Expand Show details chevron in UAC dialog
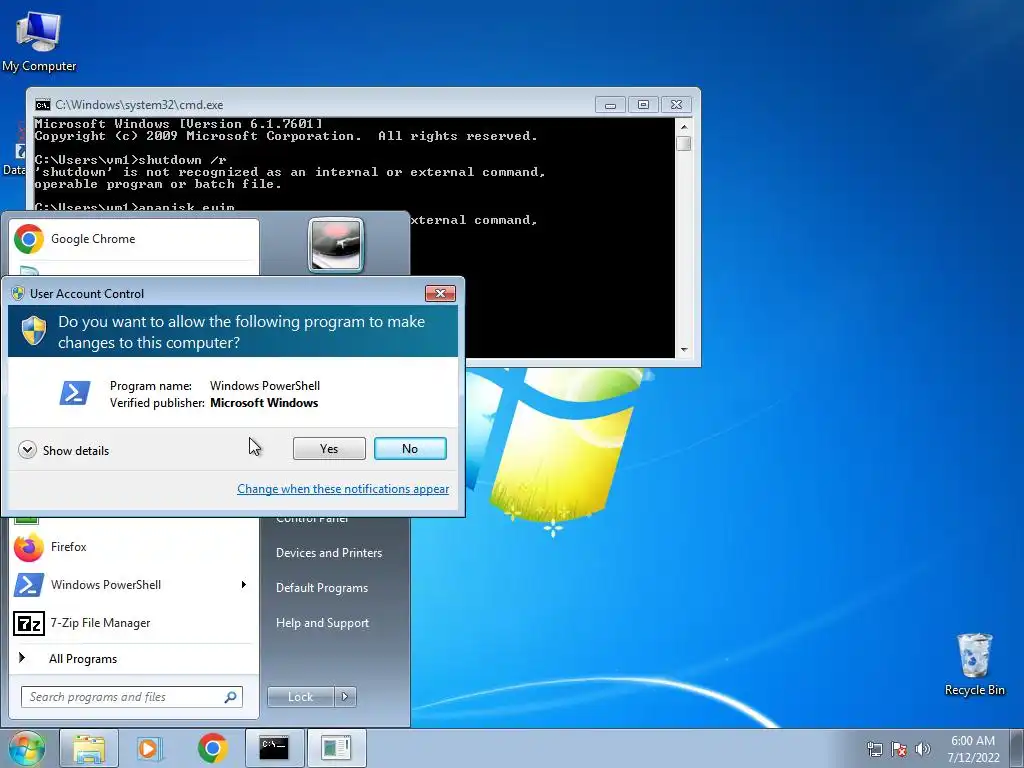The width and height of the screenshot is (1024, 768). 27,450
